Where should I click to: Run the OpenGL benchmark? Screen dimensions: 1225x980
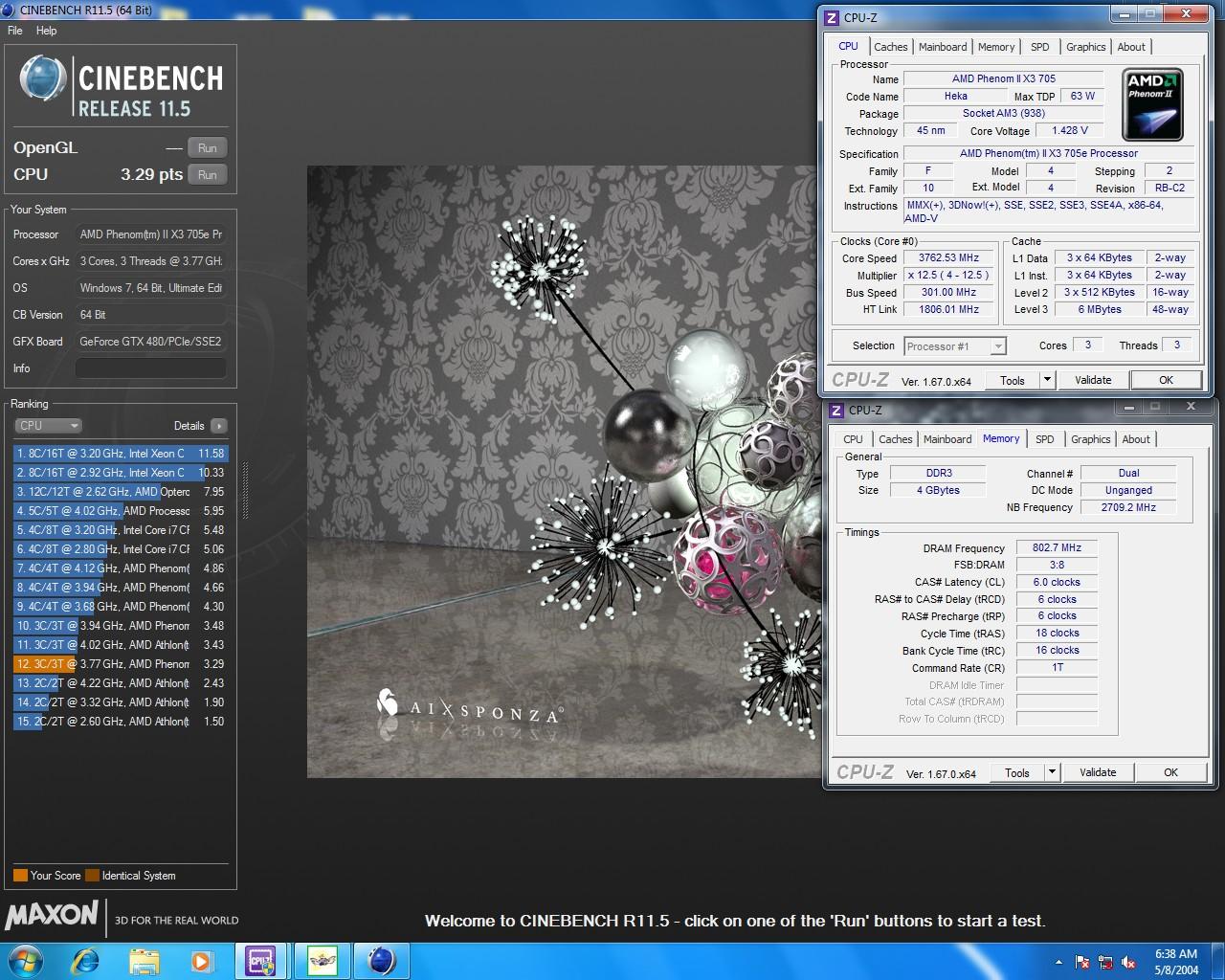207,148
